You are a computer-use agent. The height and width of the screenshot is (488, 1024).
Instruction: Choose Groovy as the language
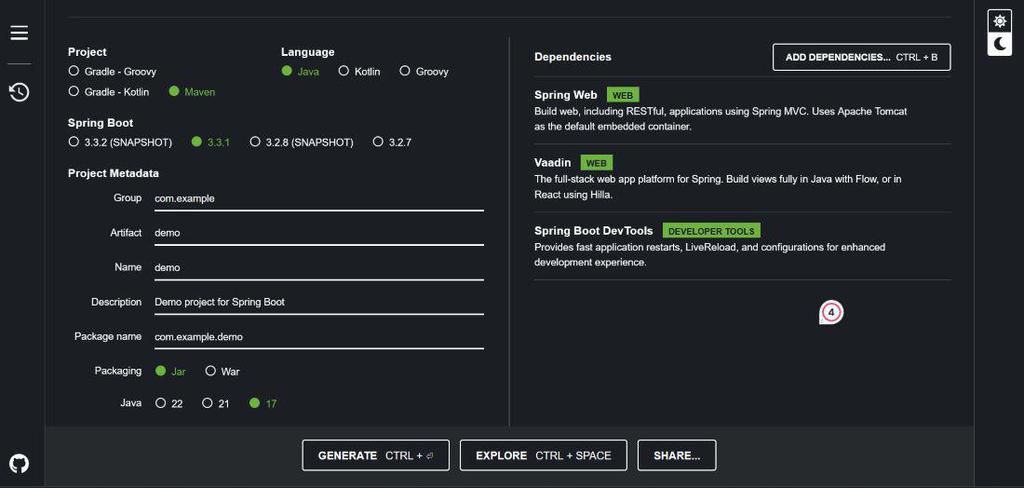coord(424,71)
